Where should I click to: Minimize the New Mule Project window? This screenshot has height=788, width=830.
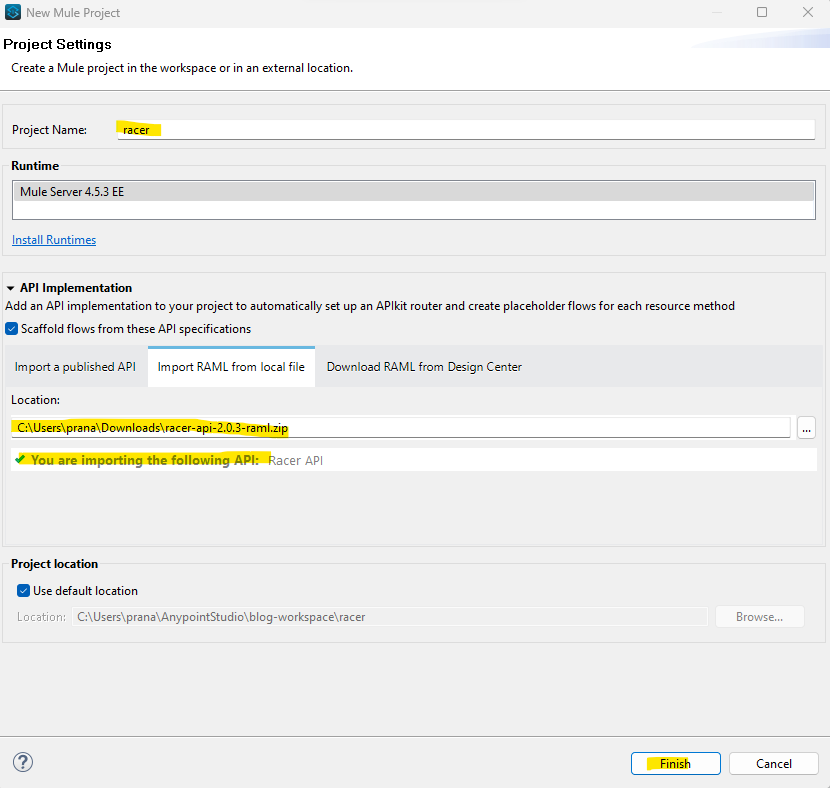point(716,12)
